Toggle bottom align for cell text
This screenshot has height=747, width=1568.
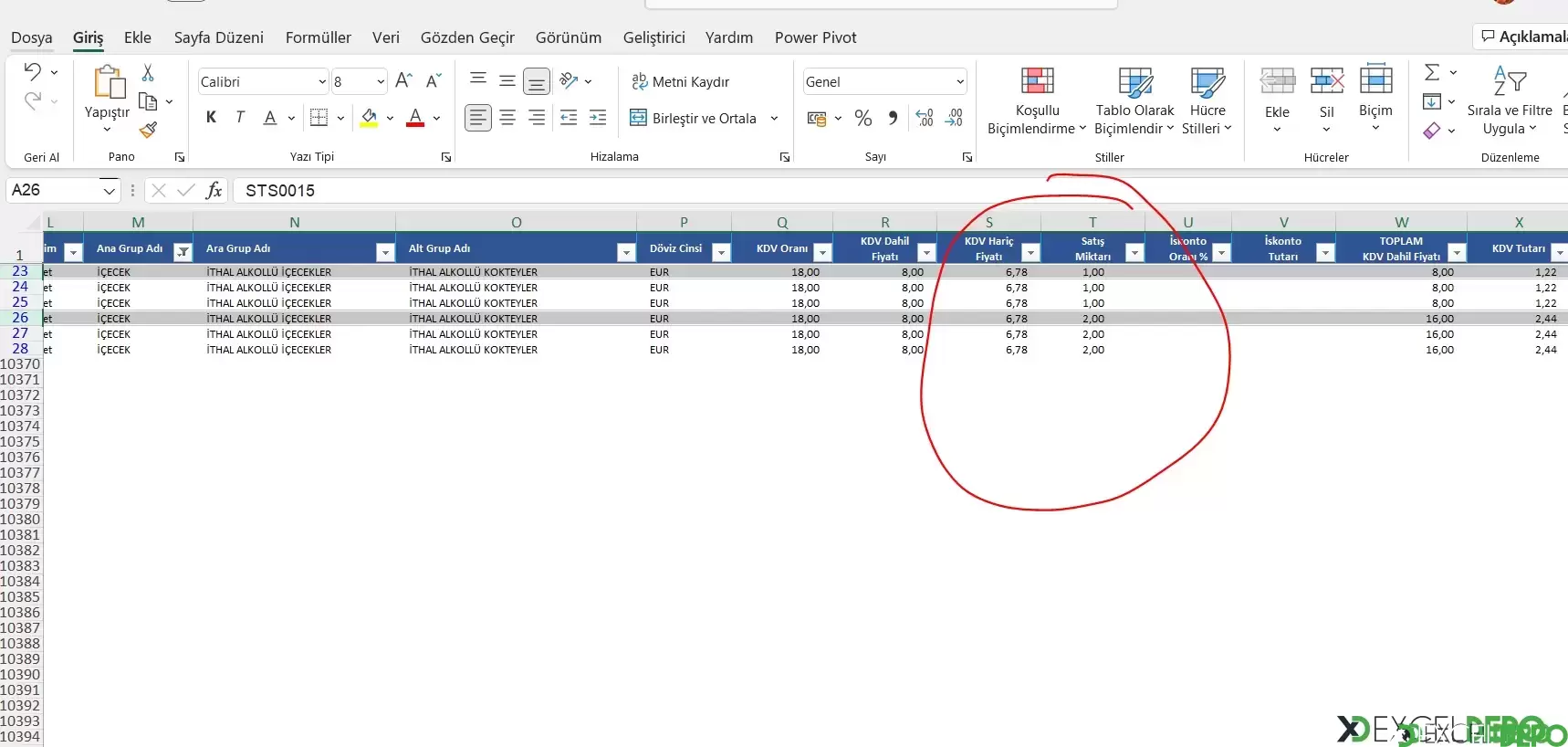[537, 81]
